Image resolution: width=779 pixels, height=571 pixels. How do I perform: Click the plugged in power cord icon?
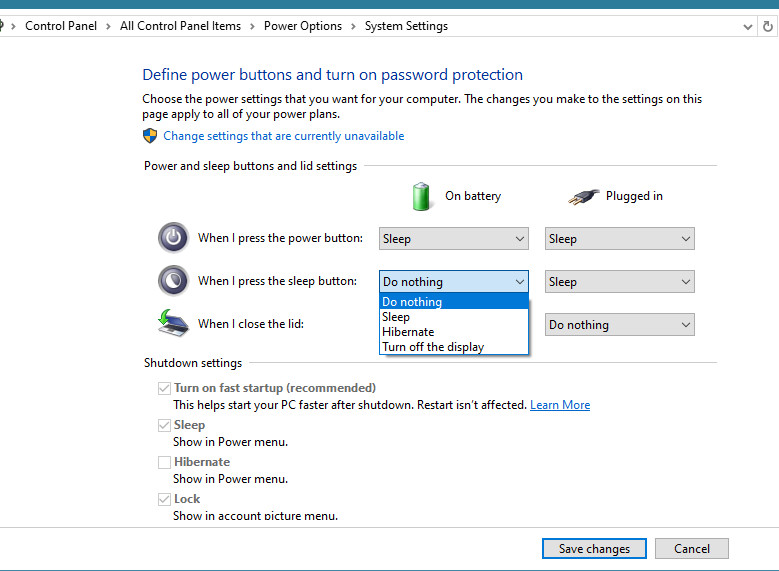pos(582,197)
